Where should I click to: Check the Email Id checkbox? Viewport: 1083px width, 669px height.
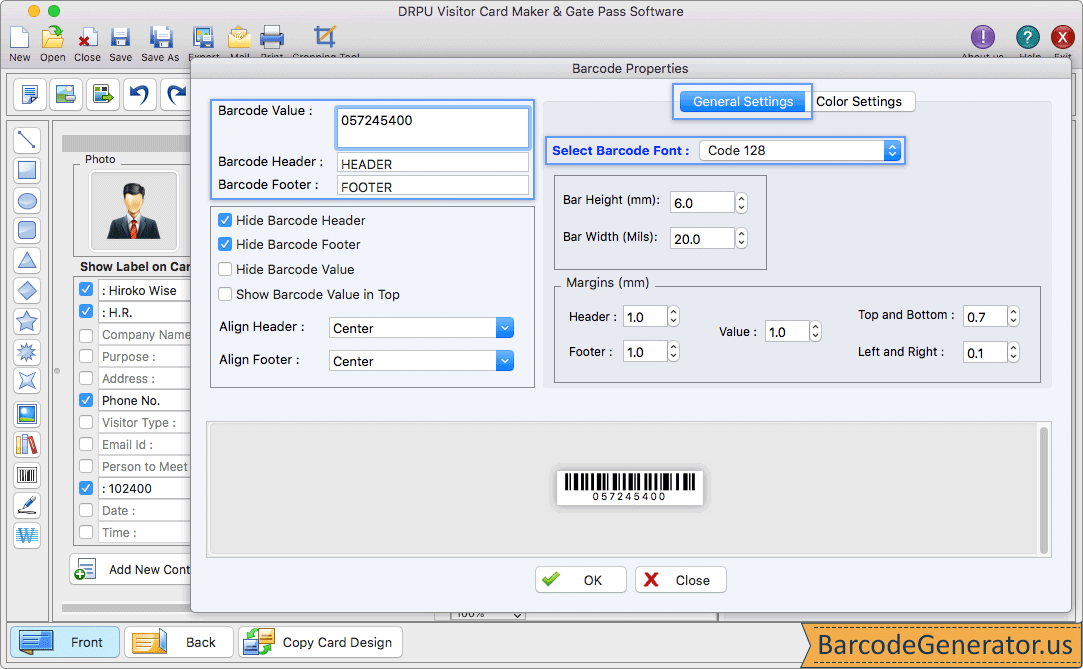tap(86, 444)
